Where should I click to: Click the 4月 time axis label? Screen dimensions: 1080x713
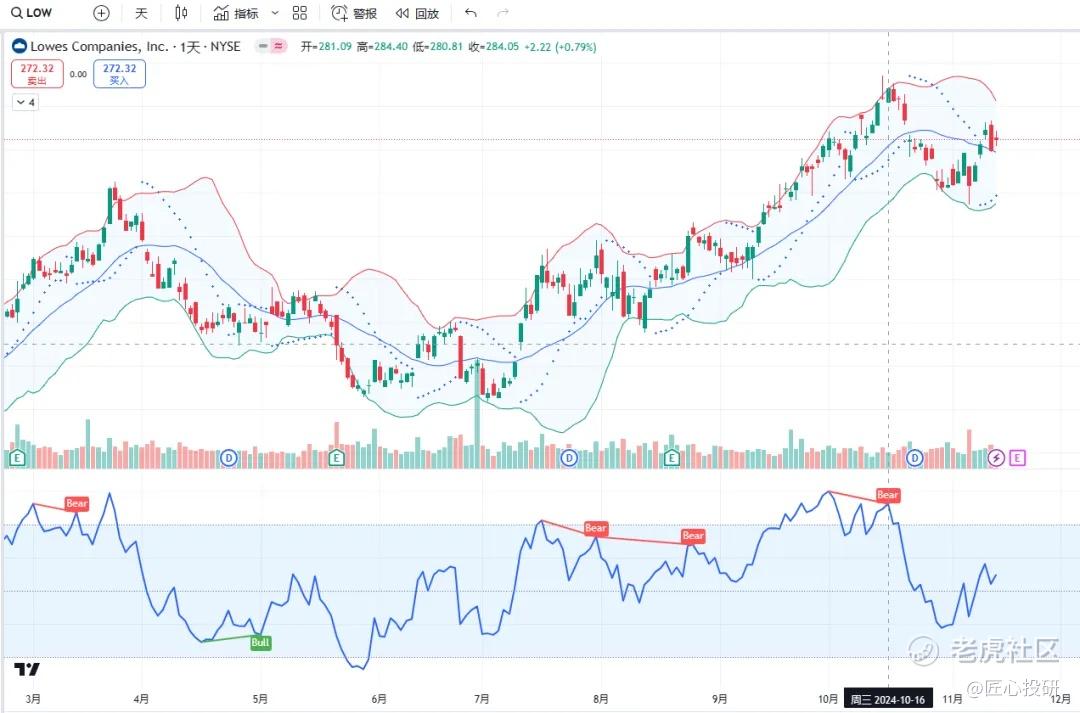tap(141, 699)
